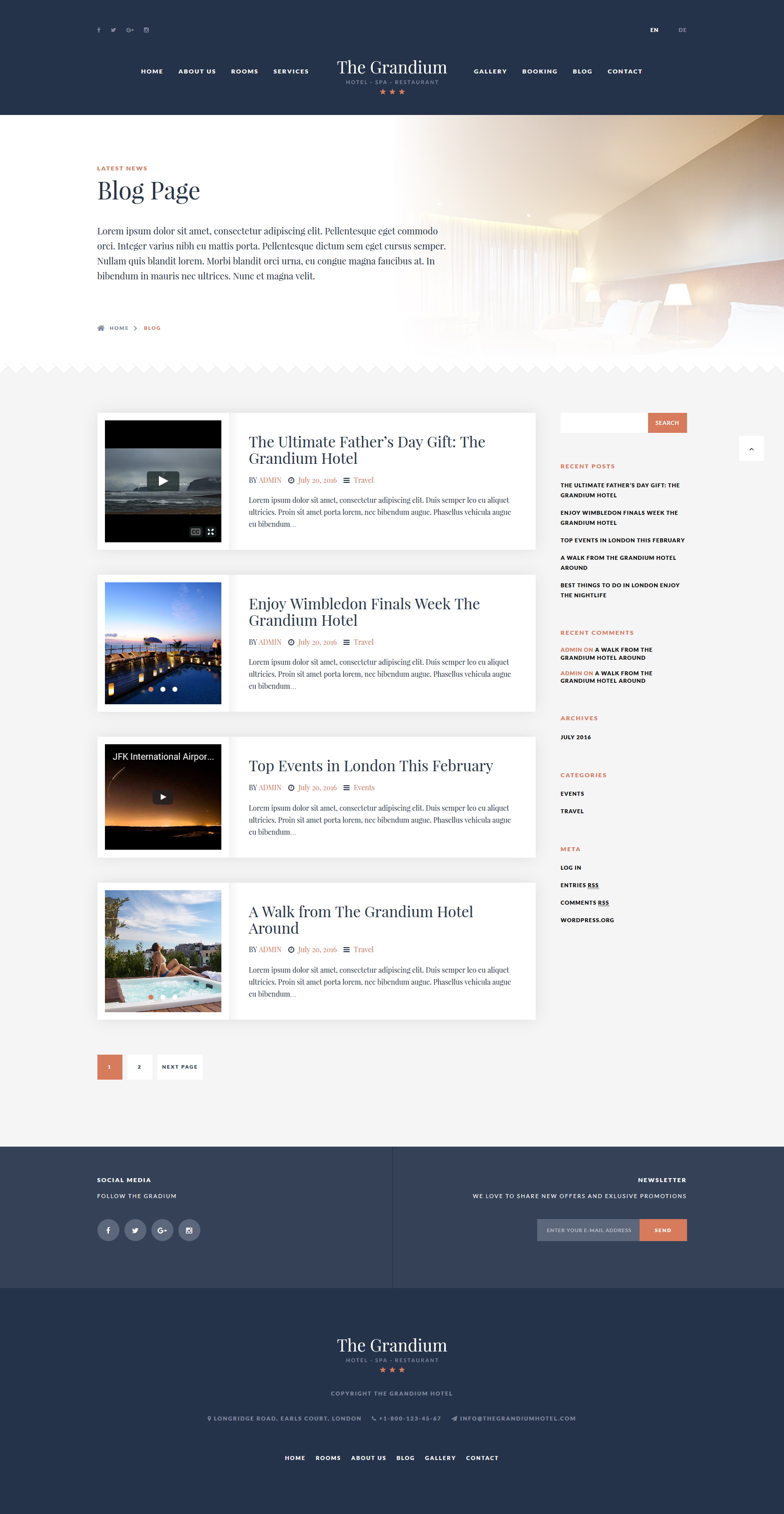Image resolution: width=784 pixels, height=1514 pixels.
Task: Open Enjoy Wimbledon Finals Week post title
Action: [364, 612]
